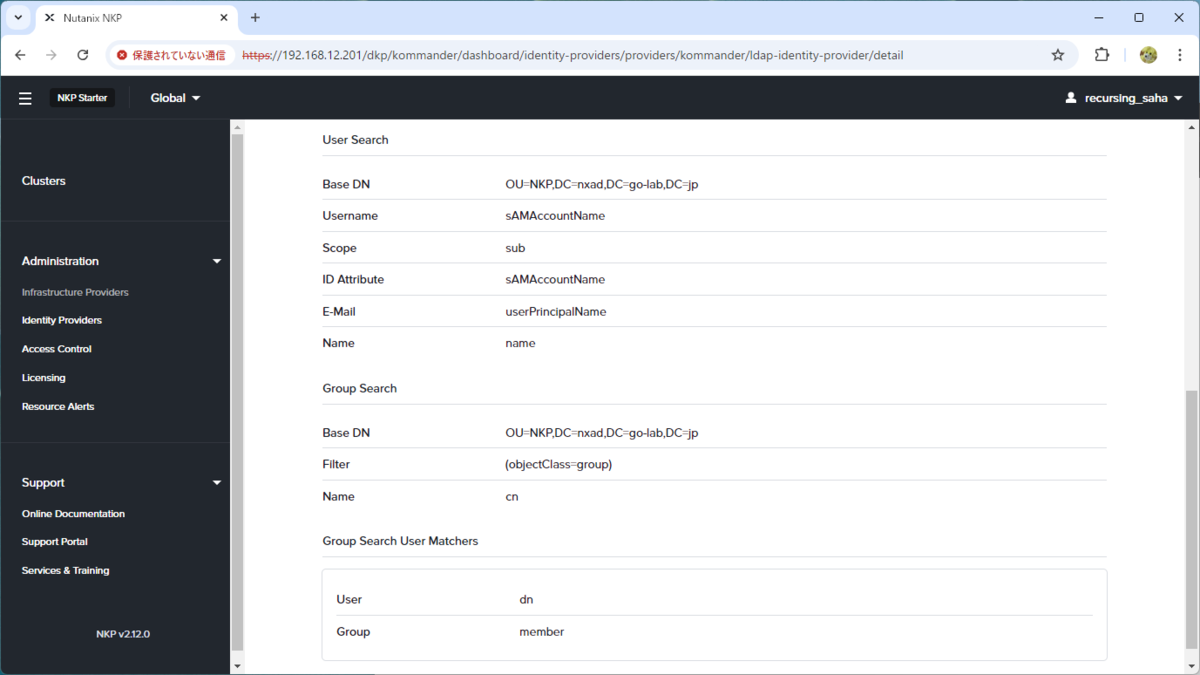Select the Username sAMAccountName value

pos(555,216)
